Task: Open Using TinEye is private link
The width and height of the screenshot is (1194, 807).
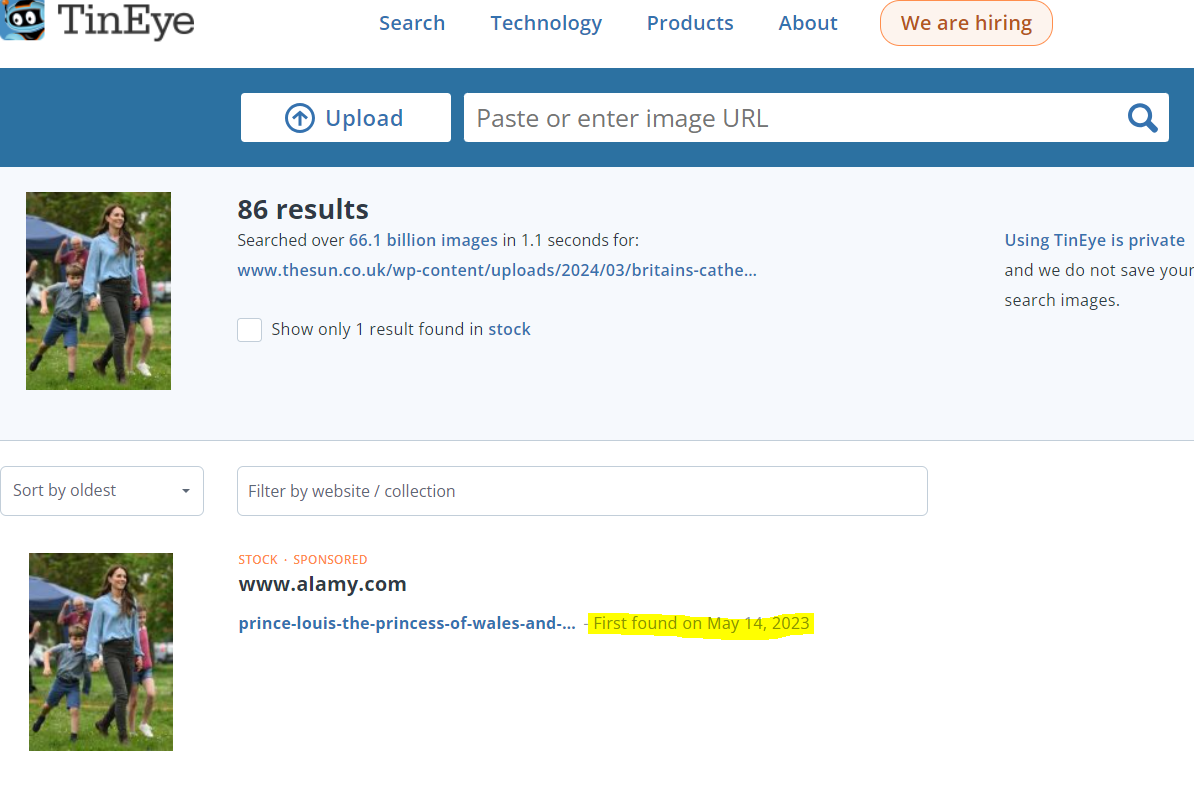Action: pyautogui.click(x=1094, y=241)
